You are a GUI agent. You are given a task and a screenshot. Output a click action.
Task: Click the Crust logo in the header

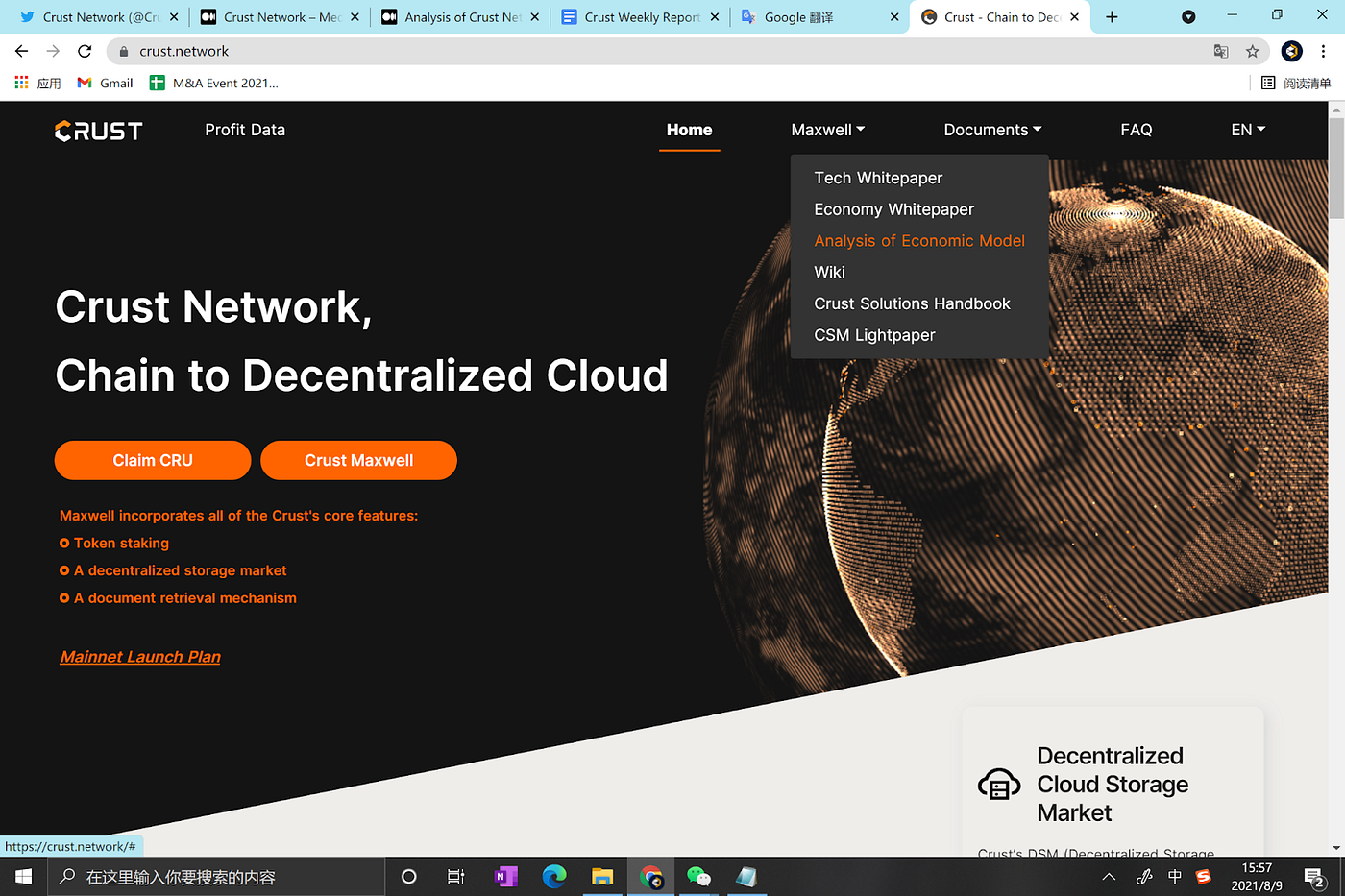point(99,131)
